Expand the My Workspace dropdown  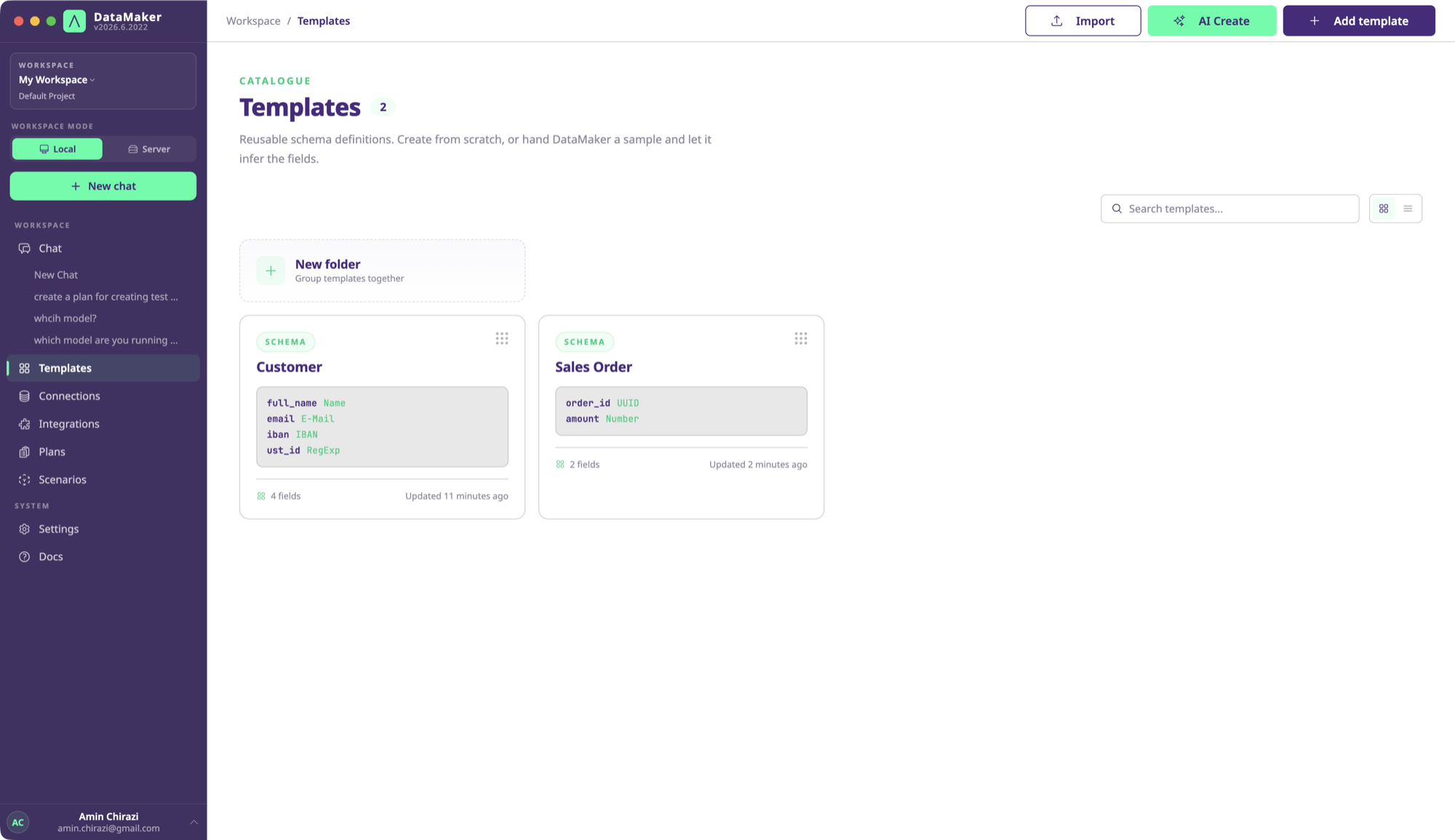click(x=57, y=80)
